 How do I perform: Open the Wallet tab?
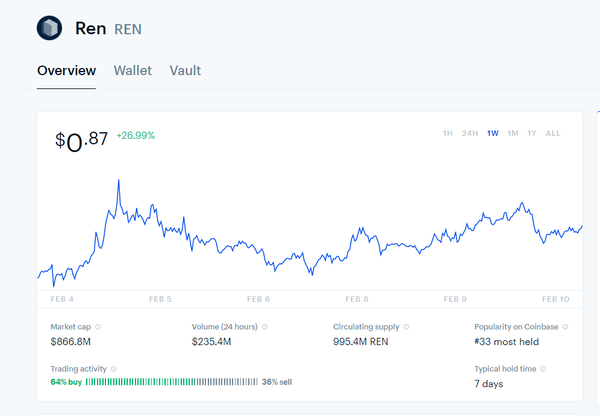tap(133, 71)
